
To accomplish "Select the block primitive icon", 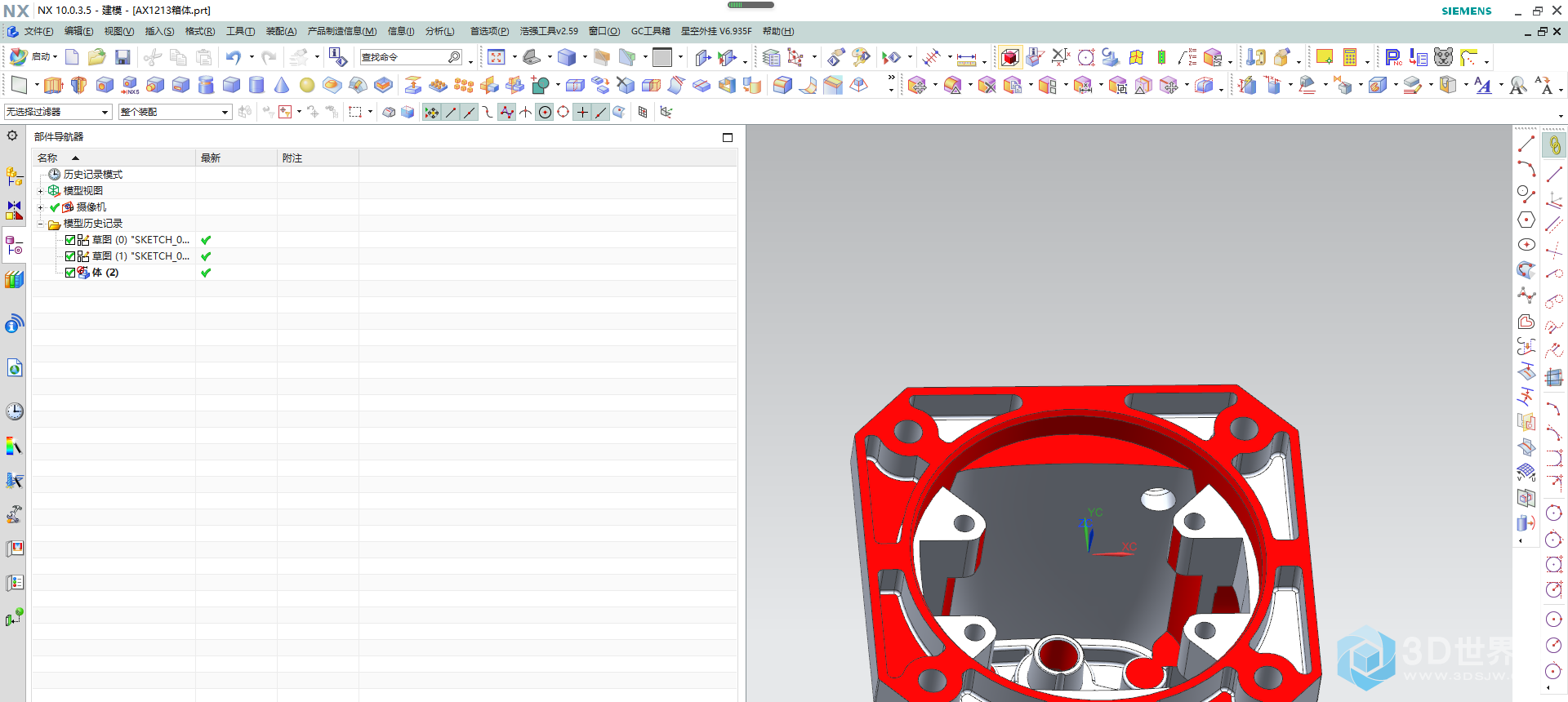I will (x=231, y=85).
